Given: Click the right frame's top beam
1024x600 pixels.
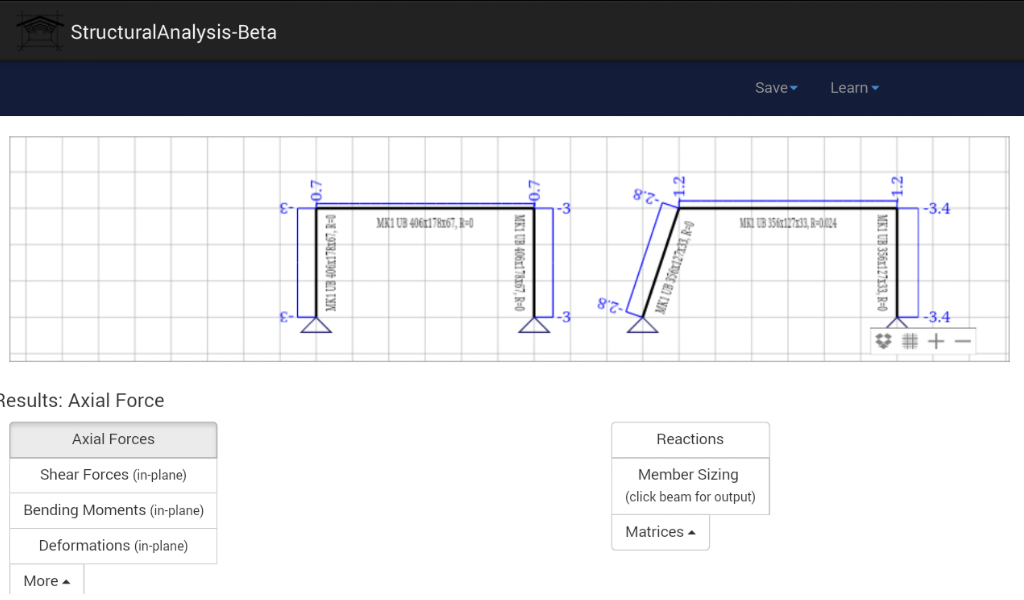Looking at the screenshot, I should pyautogui.click(x=788, y=208).
